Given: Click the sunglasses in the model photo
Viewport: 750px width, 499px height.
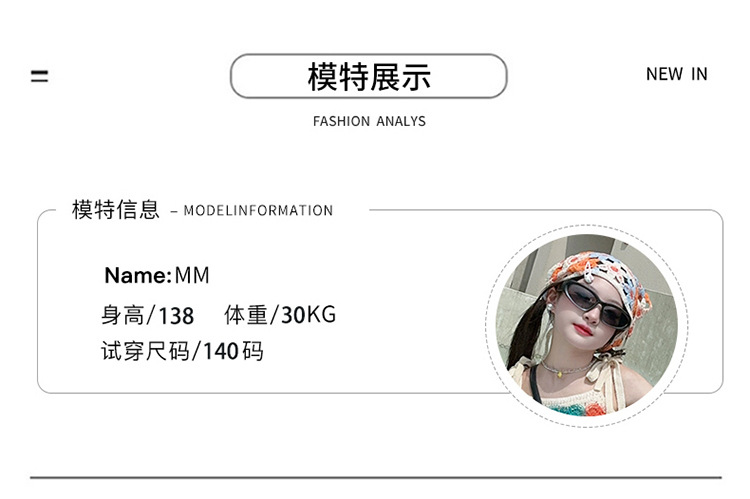Looking at the screenshot, I should click(595, 303).
